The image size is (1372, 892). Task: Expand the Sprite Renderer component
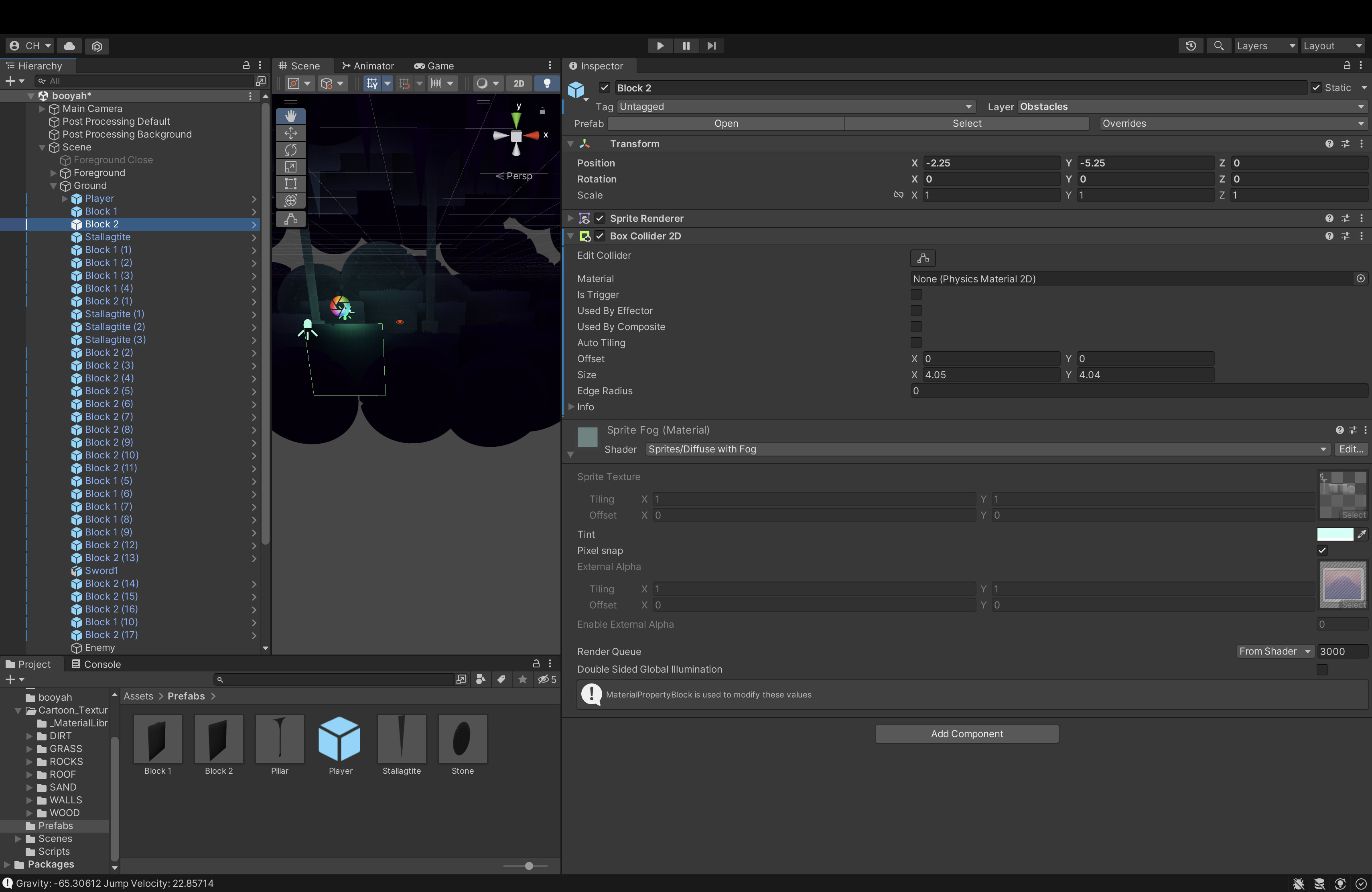click(570, 219)
